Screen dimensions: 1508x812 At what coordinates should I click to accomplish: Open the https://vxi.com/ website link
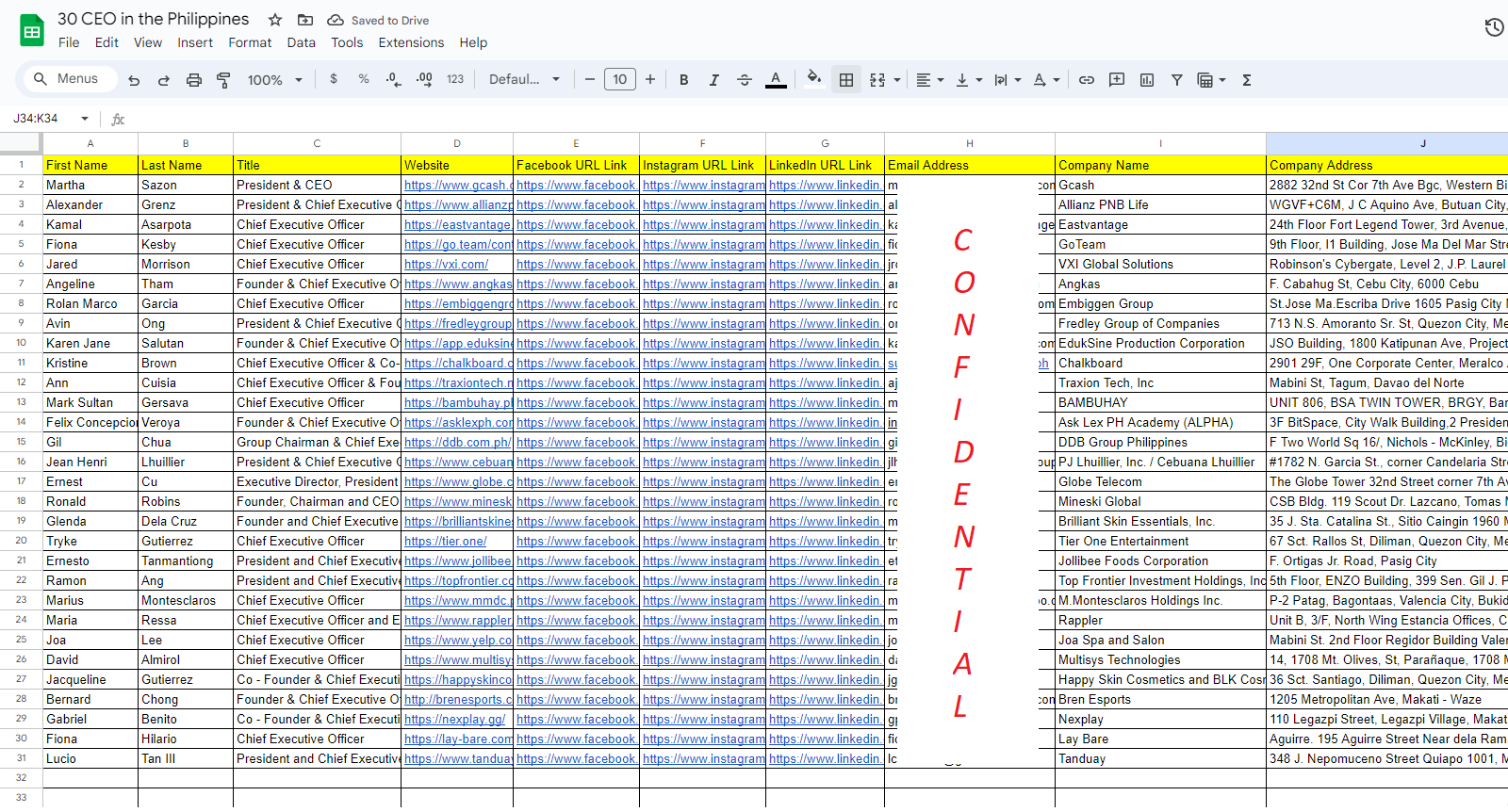447,265
